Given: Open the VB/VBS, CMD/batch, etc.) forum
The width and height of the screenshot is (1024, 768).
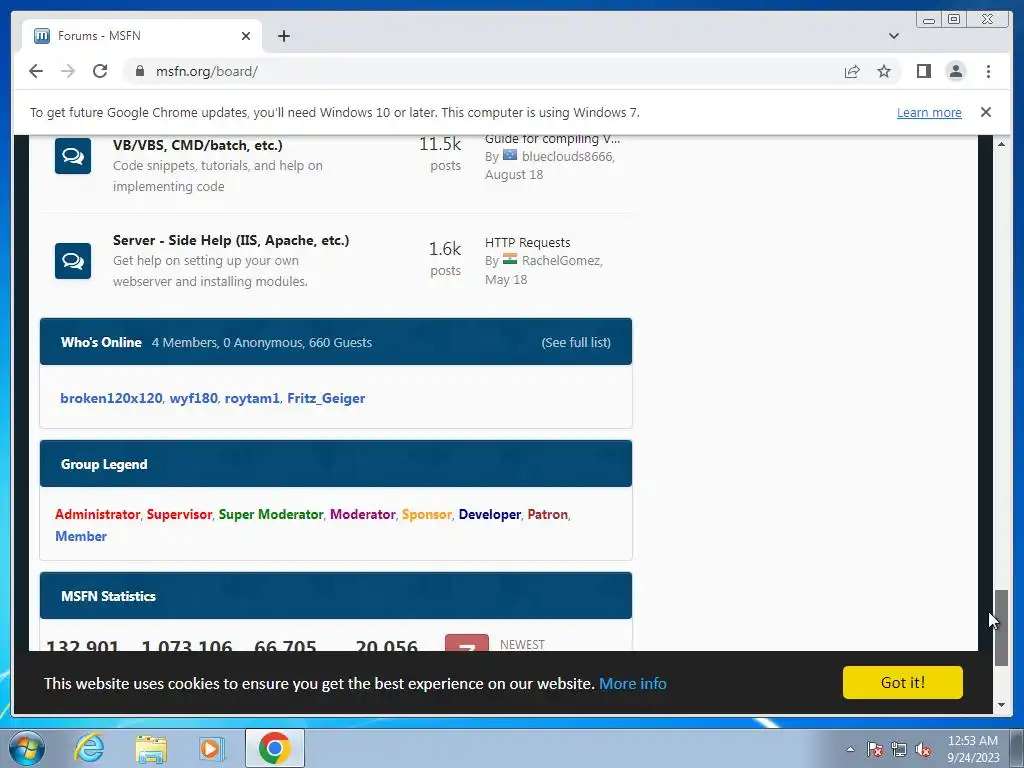Looking at the screenshot, I should coord(198,145).
